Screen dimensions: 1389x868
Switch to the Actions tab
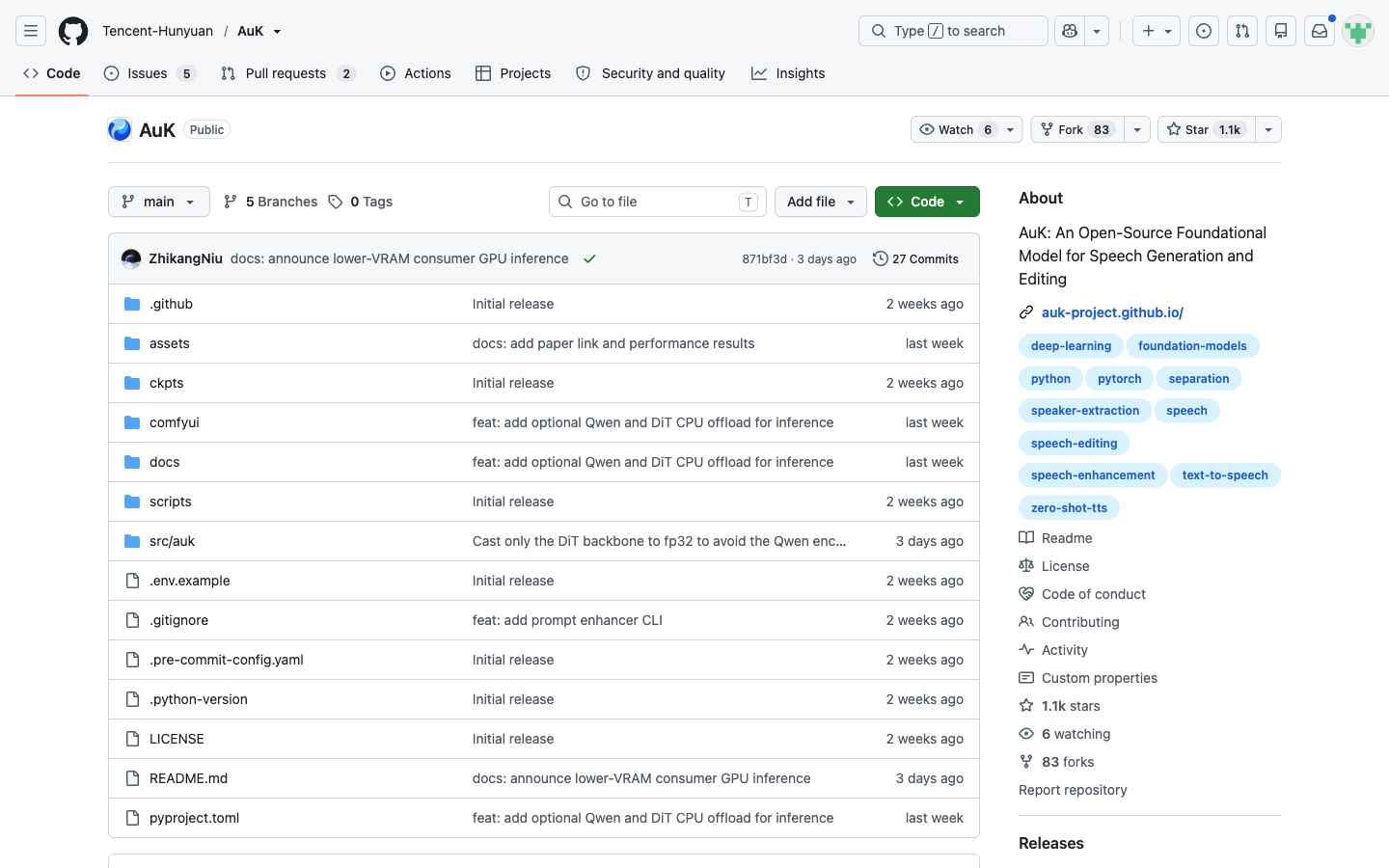coord(416,73)
